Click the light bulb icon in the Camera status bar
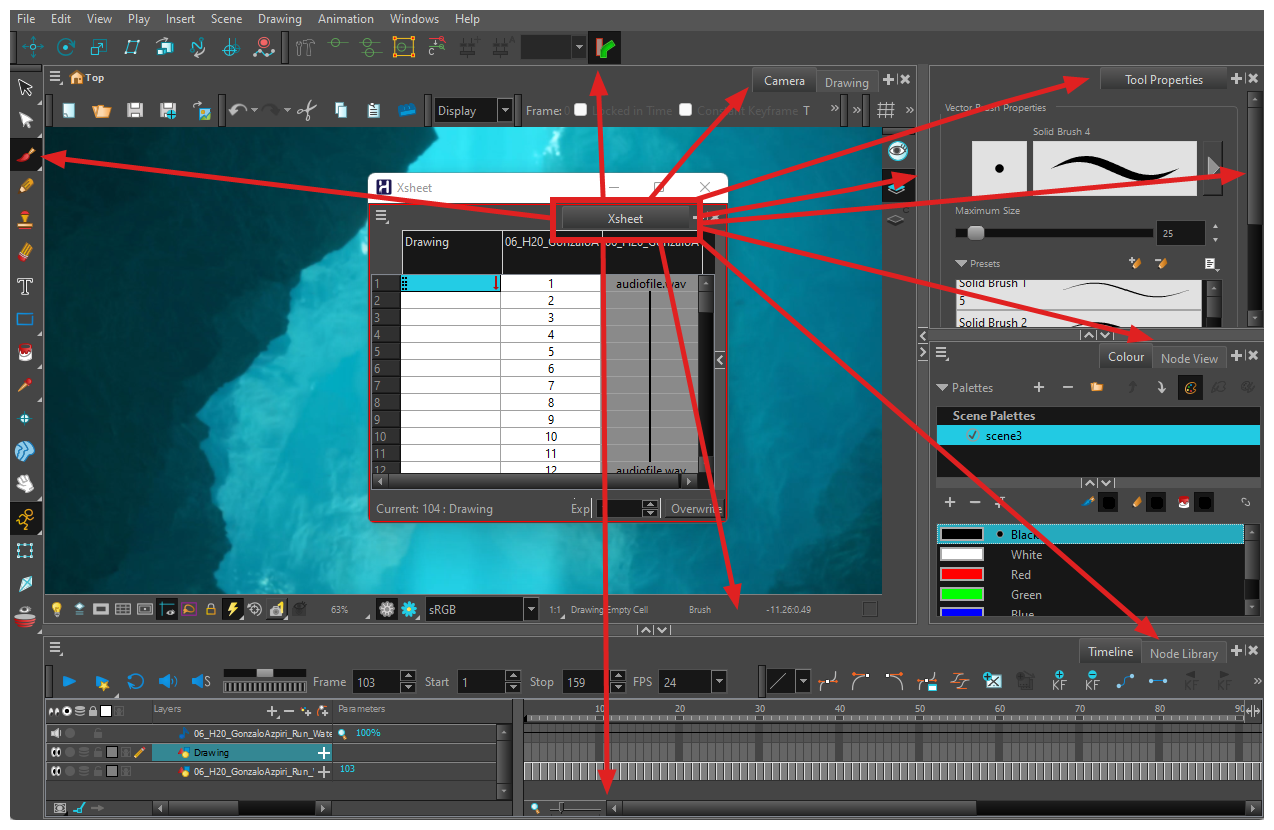 click(57, 609)
